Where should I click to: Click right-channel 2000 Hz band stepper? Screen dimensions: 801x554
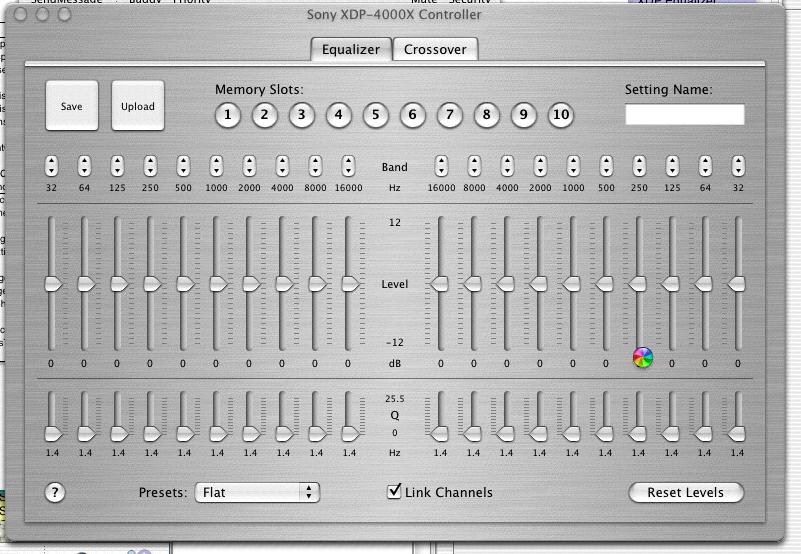pos(540,166)
